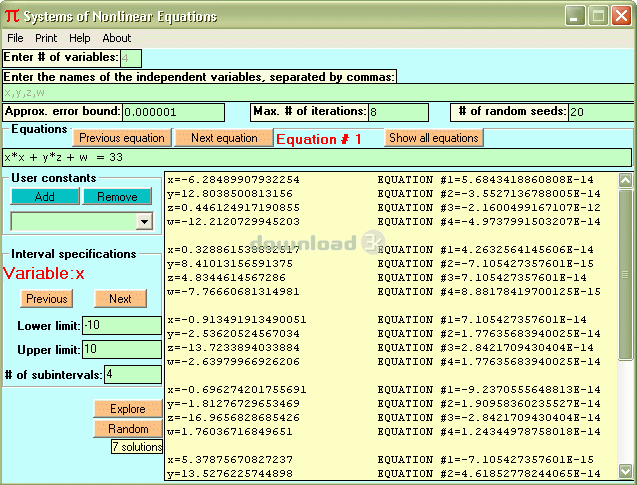Click the # of random seeds field

(x=601, y=113)
